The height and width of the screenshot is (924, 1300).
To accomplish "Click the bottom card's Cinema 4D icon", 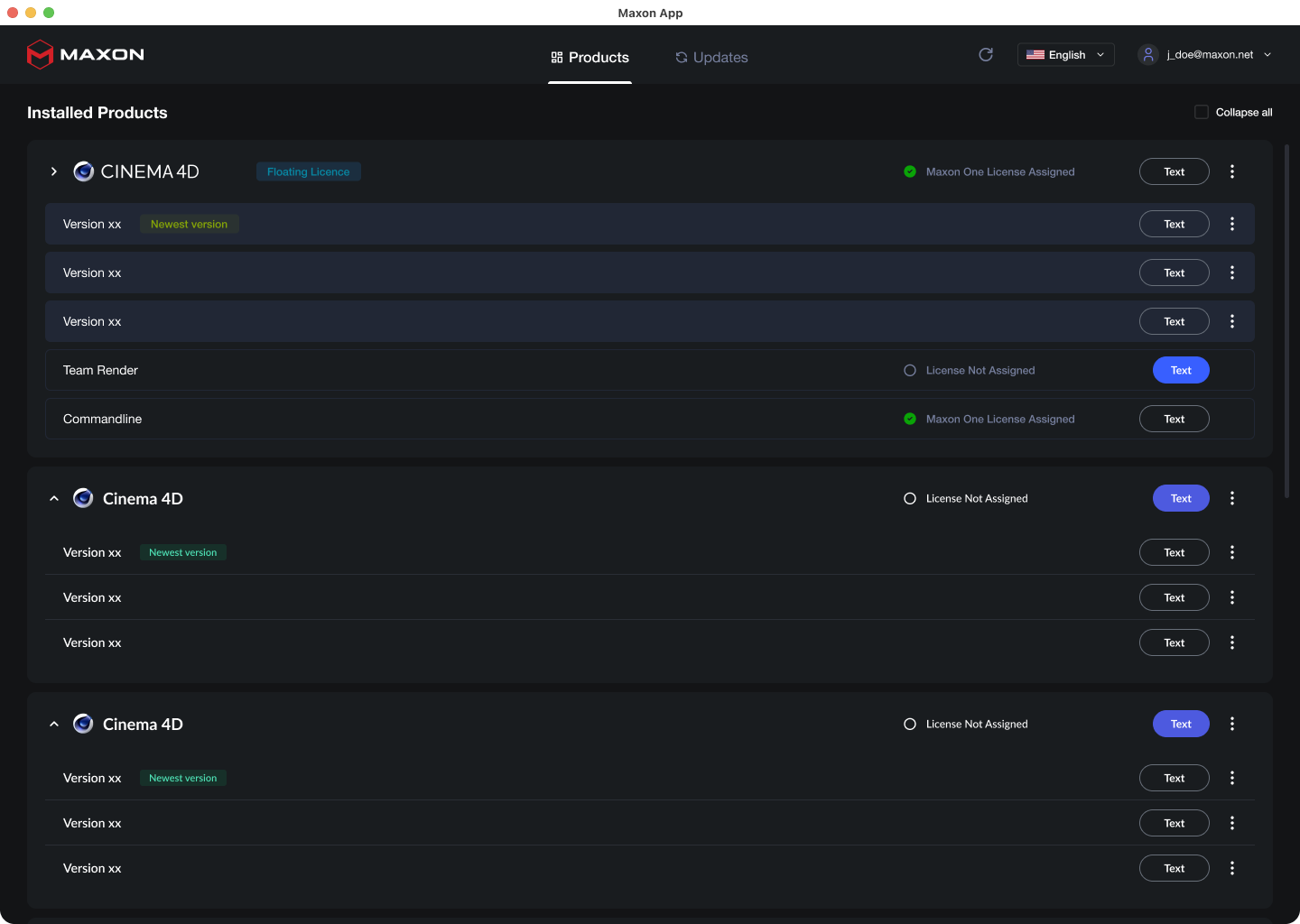I will coord(83,724).
